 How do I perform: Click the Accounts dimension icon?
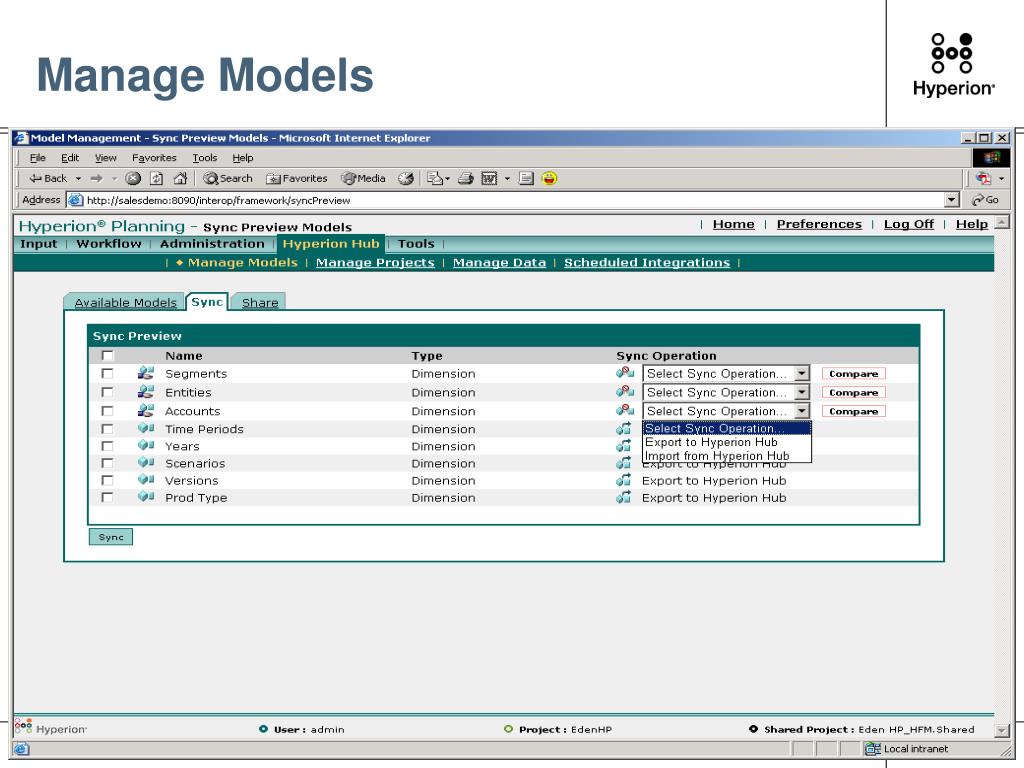146,410
